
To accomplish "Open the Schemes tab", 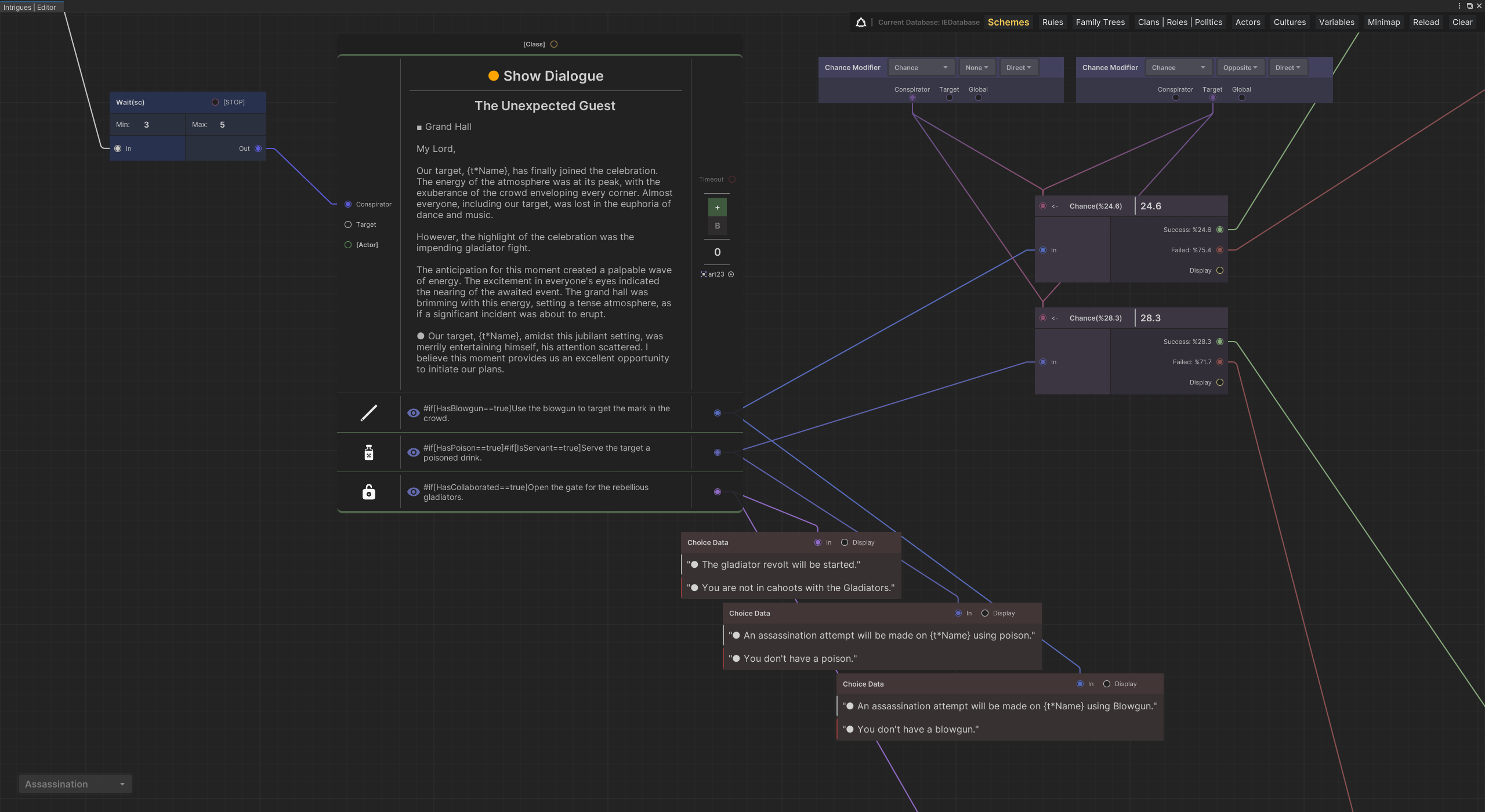I will click(x=1008, y=22).
